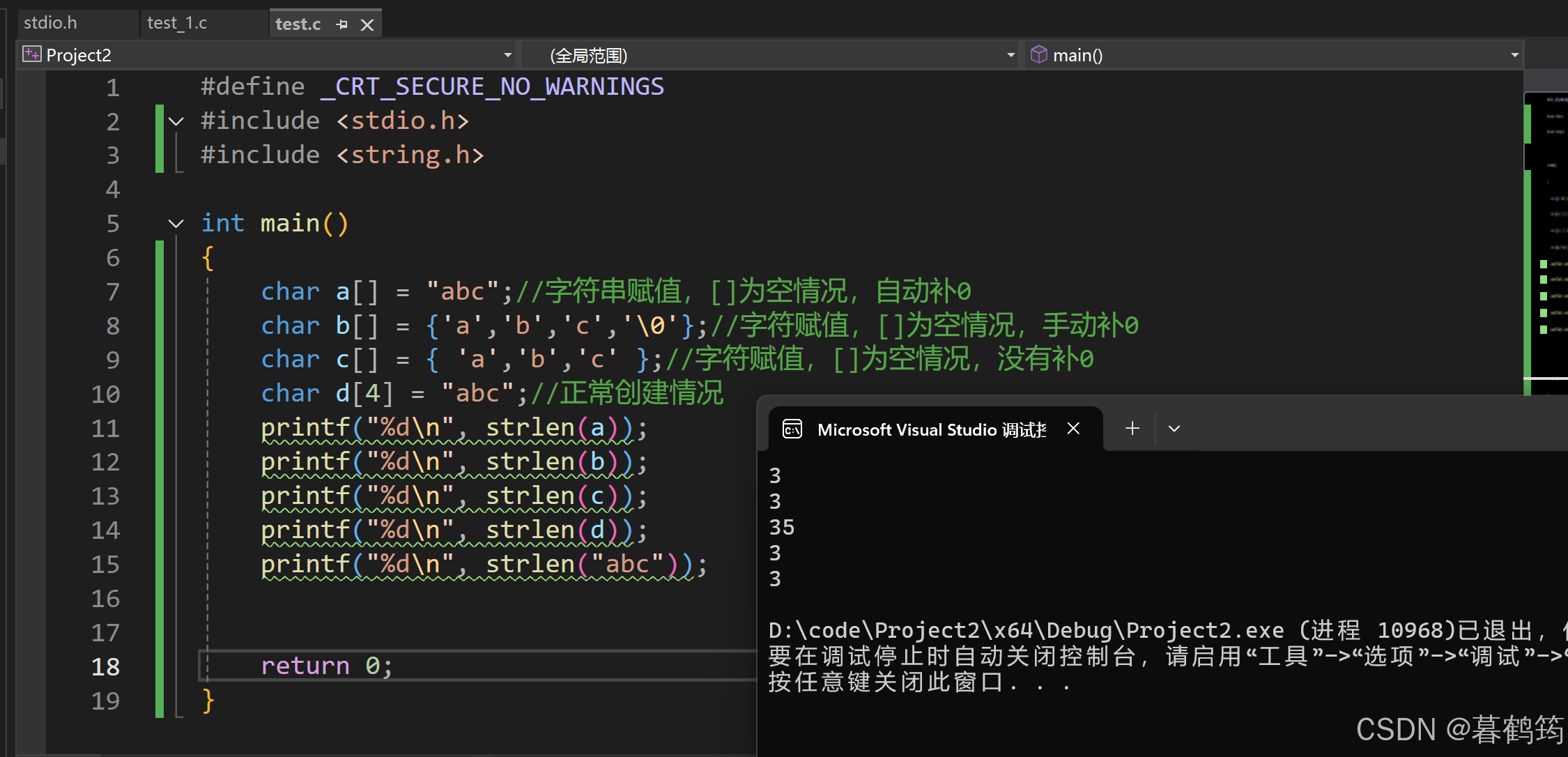
Task: Open the global scope (全局范围) dropdown
Action: point(1010,55)
